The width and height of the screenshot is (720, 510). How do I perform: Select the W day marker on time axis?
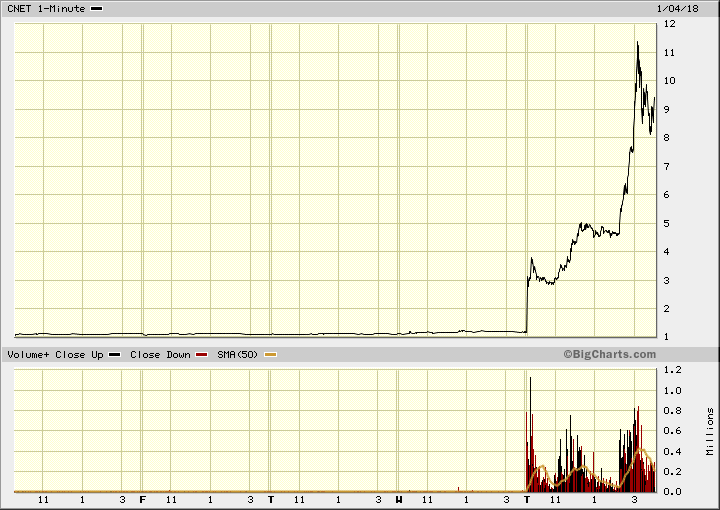[399, 499]
